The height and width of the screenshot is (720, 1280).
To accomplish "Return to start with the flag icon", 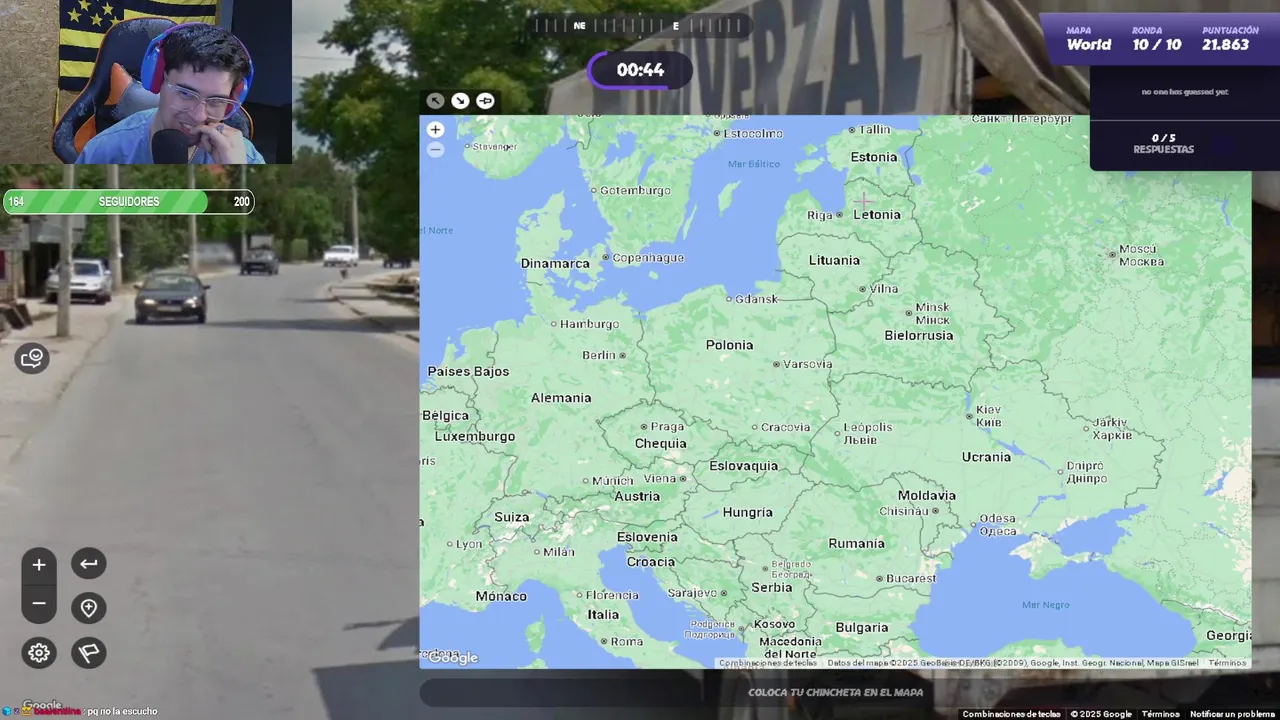I will pyautogui.click(x=89, y=653).
